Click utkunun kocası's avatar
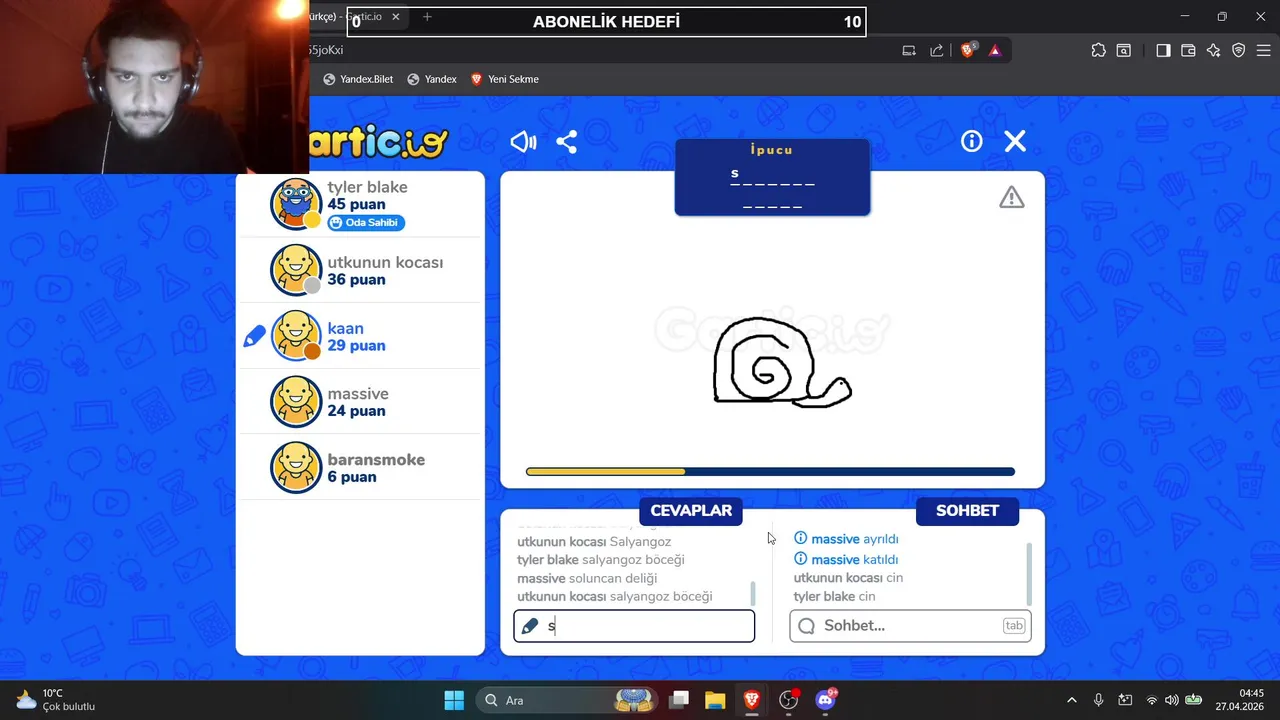 pyautogui.click(x=296, y=270)
